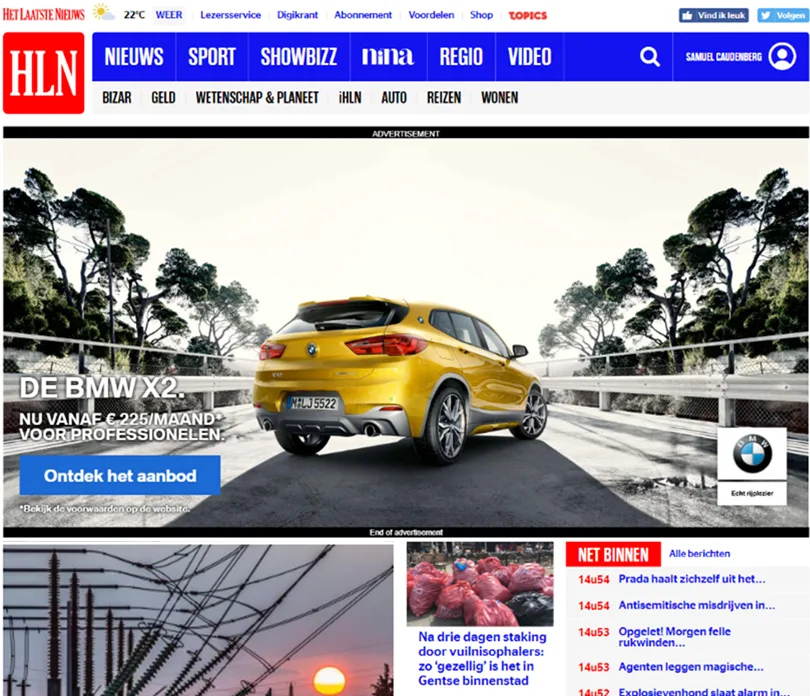
Task: Open headline Opgelet! Morgen felle rukwinden
Action: pos(675,637)
